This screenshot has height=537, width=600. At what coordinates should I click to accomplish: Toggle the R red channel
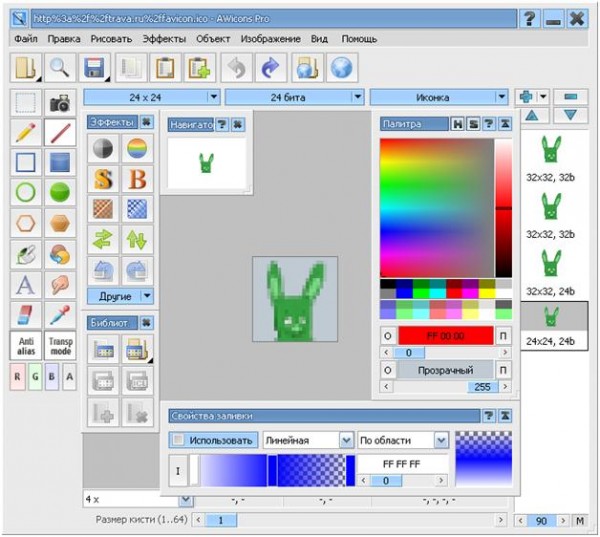tap(18, 377)
